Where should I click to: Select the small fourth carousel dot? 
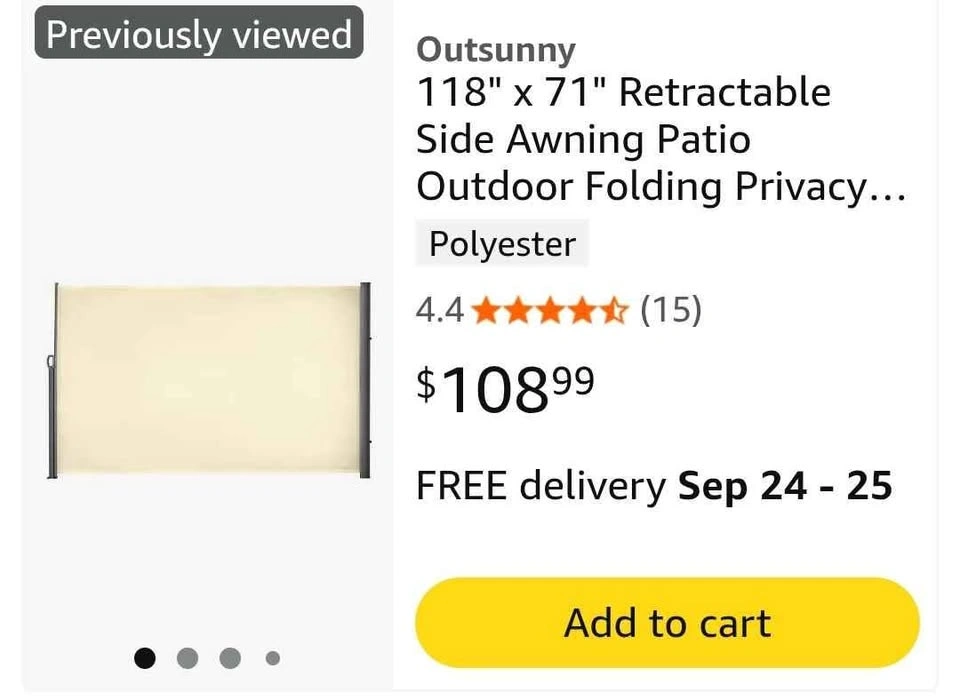(272, 658)
